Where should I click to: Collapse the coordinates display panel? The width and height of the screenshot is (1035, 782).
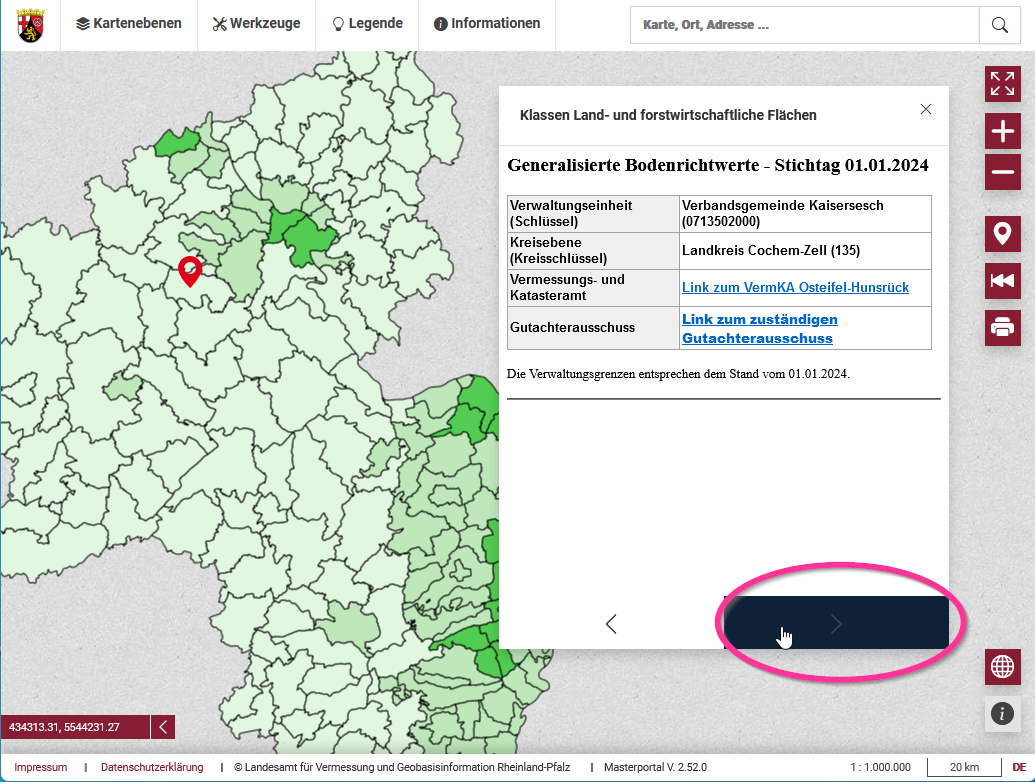(x=163, y=727)
